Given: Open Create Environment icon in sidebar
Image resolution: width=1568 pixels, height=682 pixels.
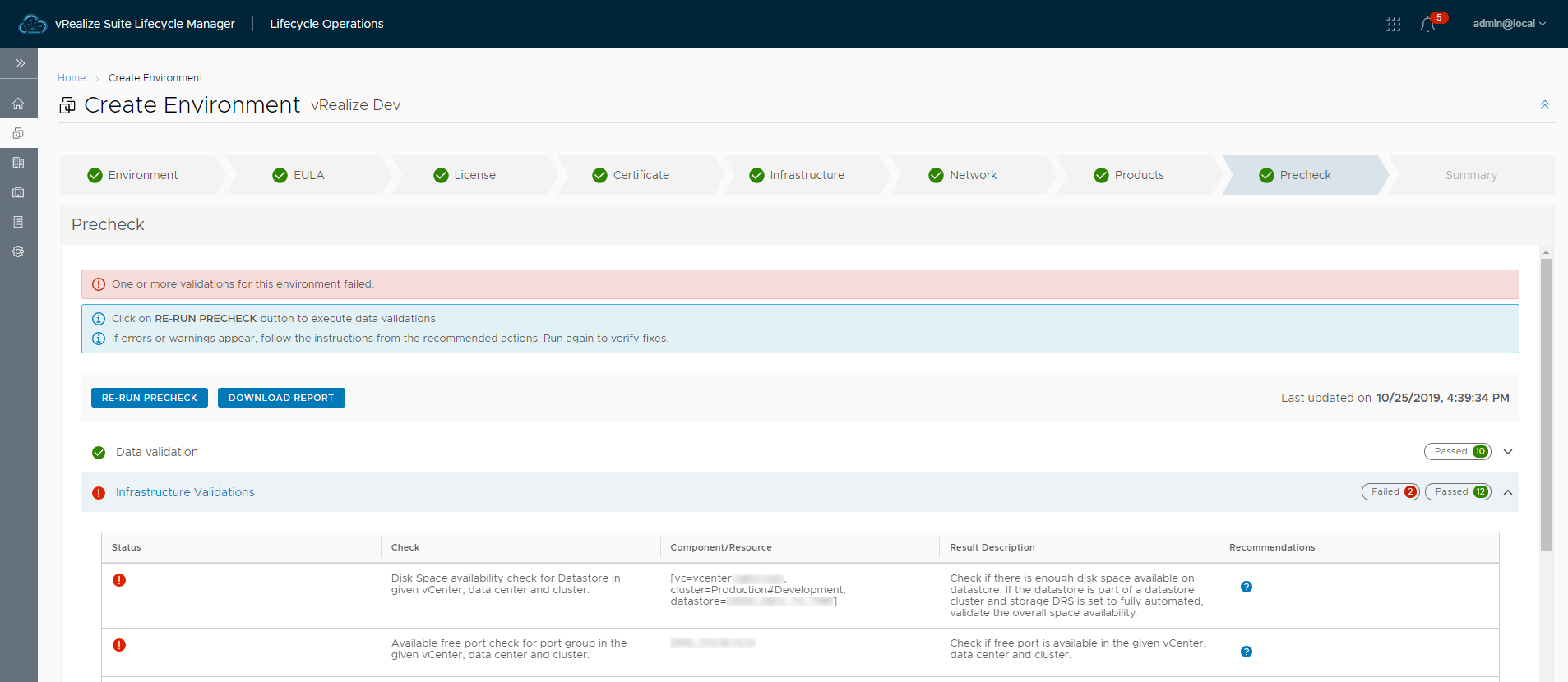Looking at the screenshot, I should pyautogui.click(x=18, y=133).
